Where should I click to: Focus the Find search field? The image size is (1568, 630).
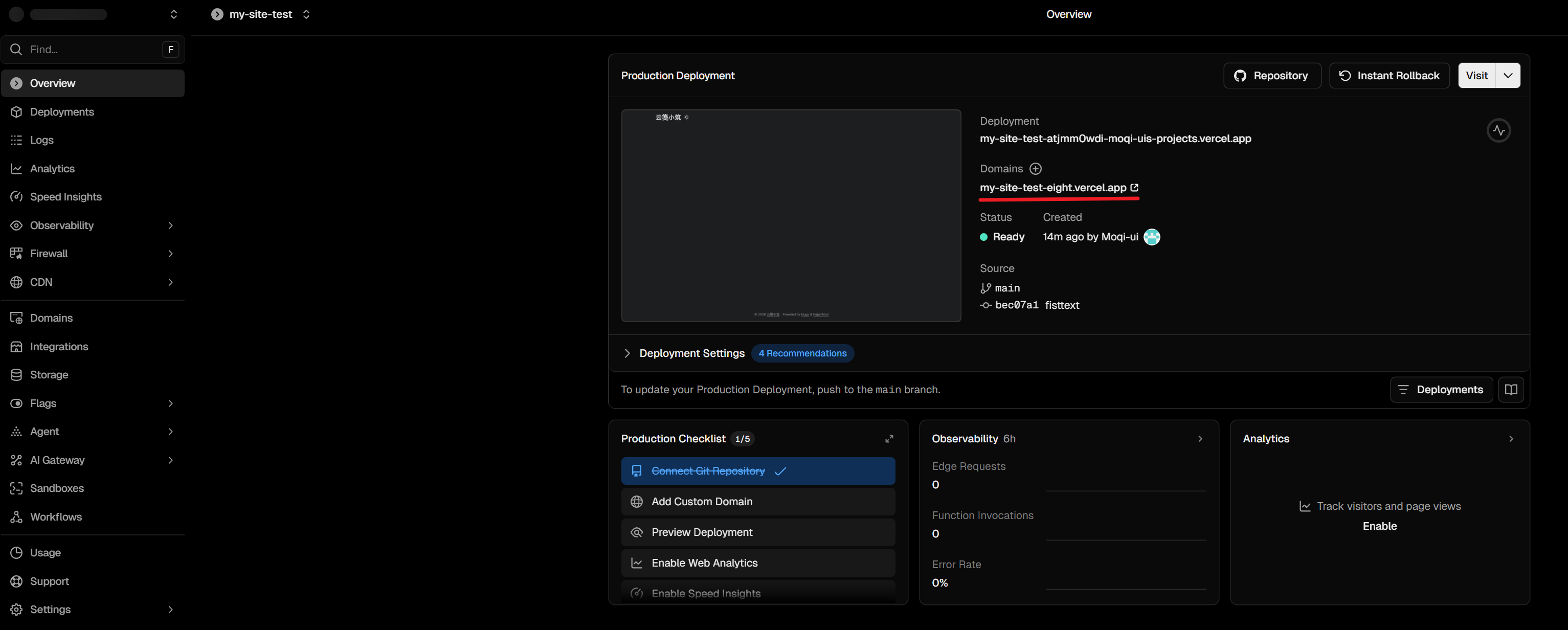click(x=93, y=49)
